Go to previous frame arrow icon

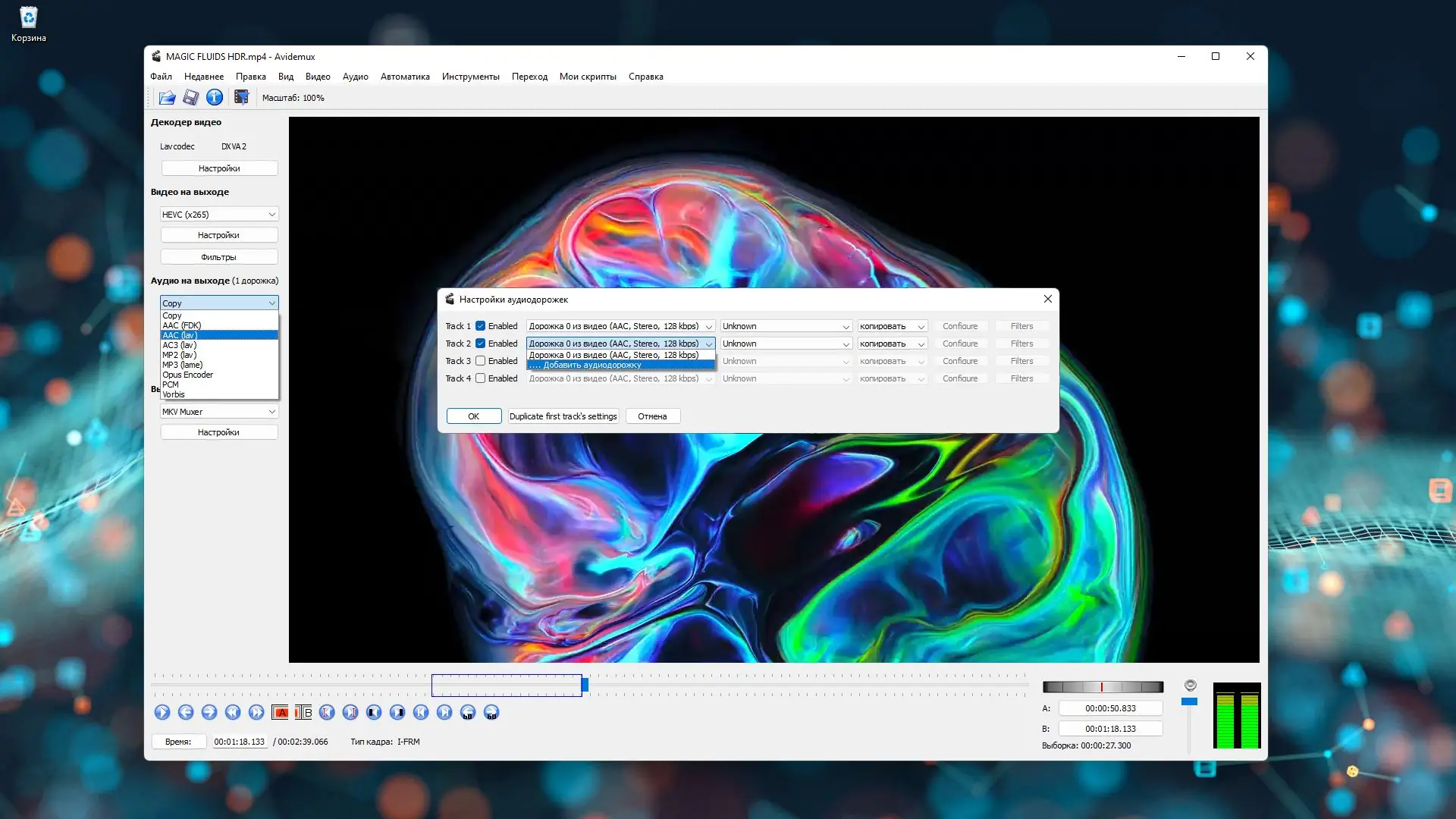(186, 712)
